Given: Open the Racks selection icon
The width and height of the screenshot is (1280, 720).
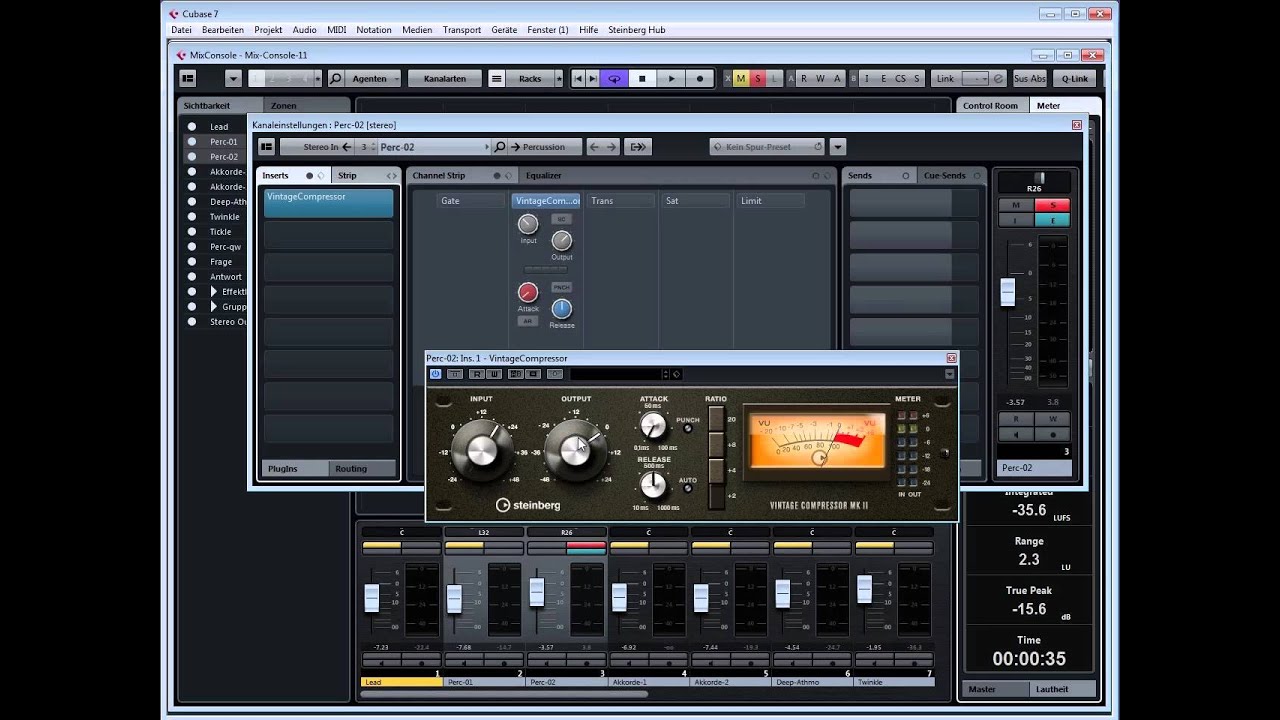Looking at the screenshot, I should (496, 78).
